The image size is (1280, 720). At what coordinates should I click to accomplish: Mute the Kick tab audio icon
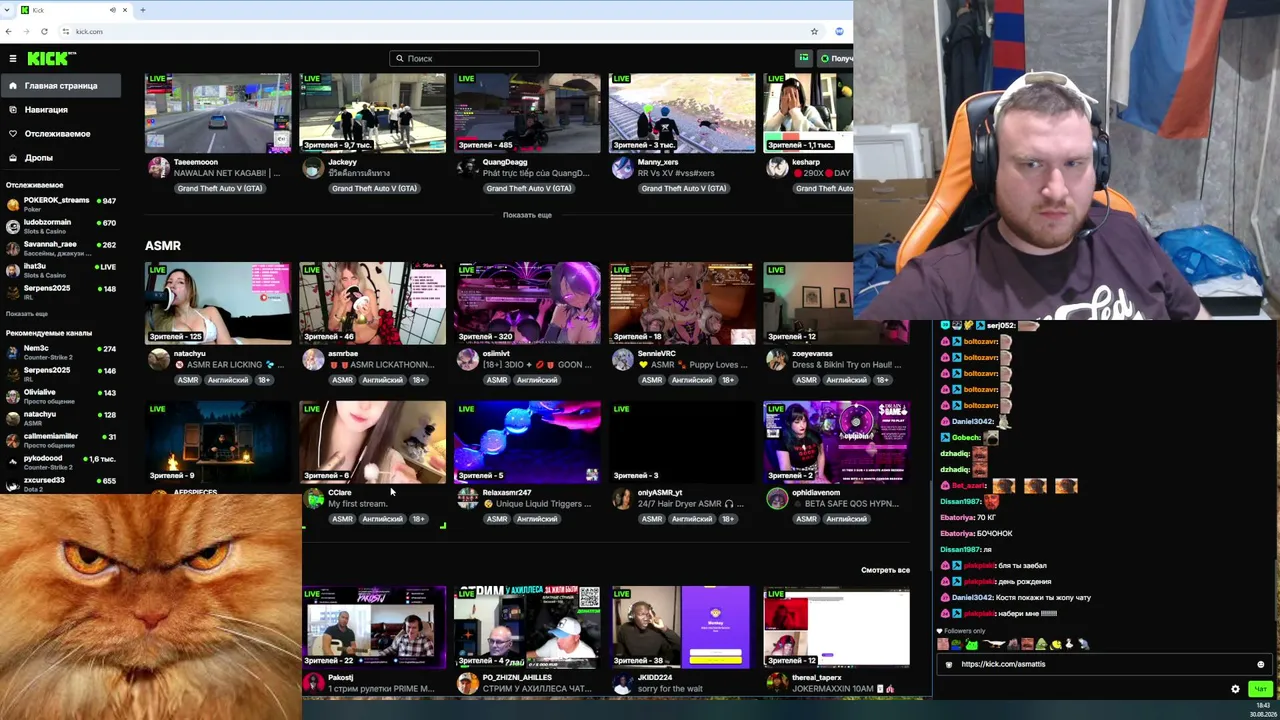point(113,10)
